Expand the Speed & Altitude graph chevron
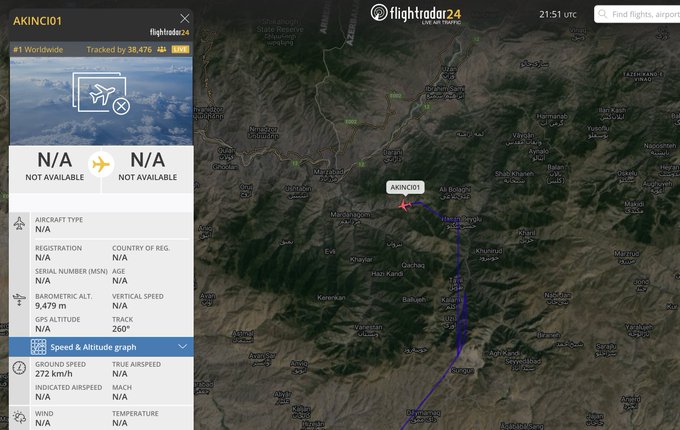 (183, 346)
